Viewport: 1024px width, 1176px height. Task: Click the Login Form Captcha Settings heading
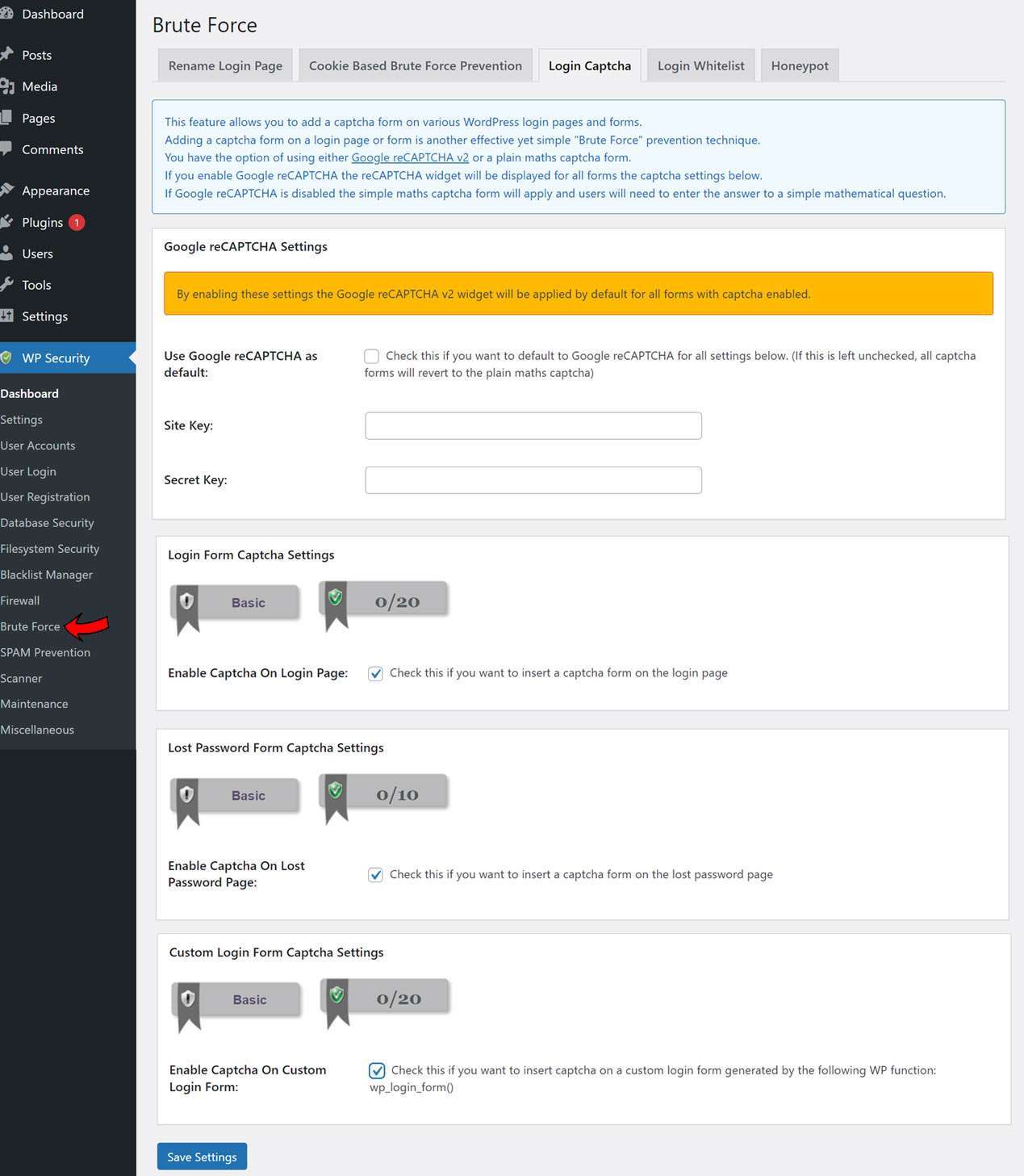[x=251, y=555]
